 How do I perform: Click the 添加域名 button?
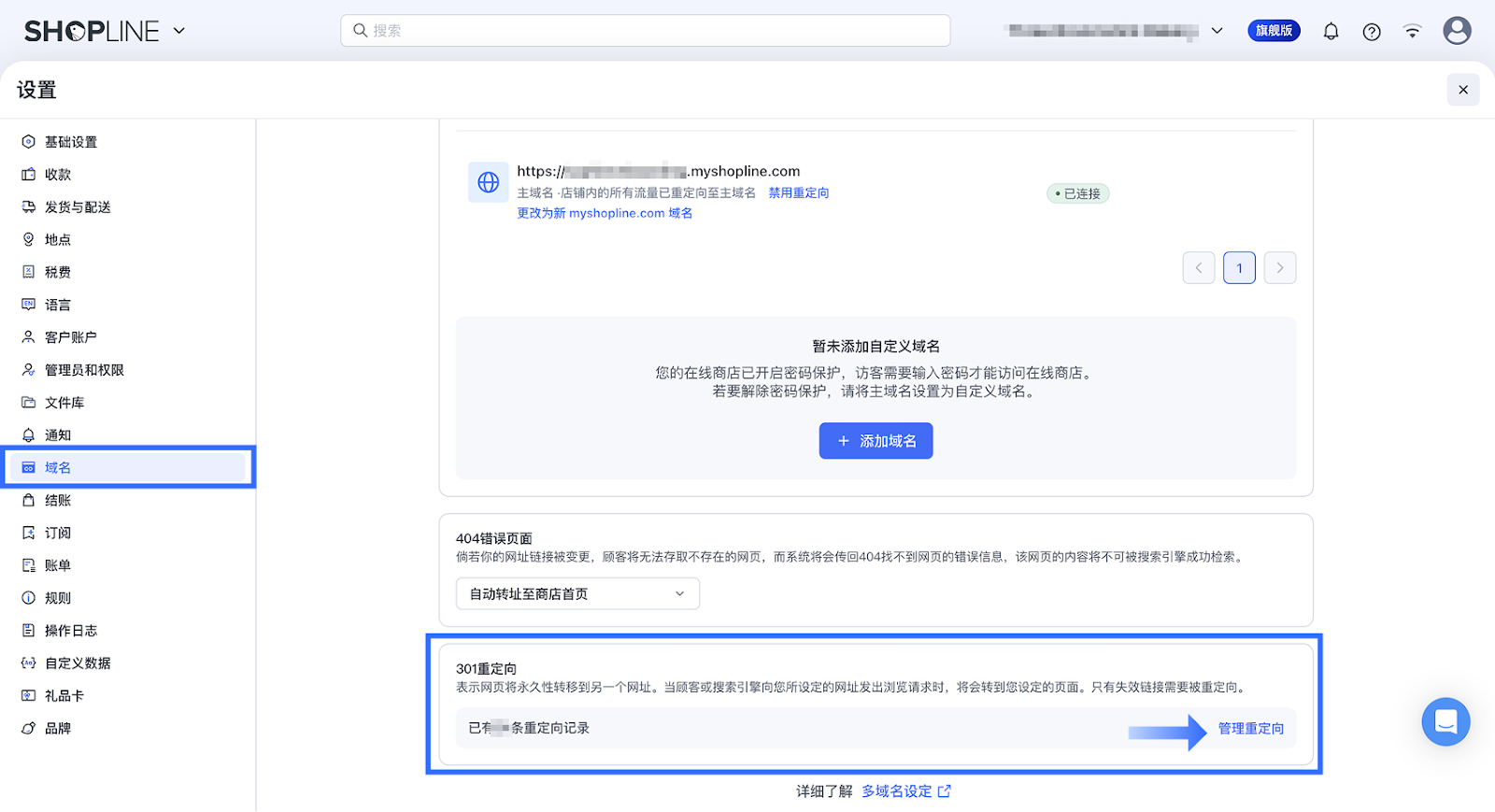(876, 441)
